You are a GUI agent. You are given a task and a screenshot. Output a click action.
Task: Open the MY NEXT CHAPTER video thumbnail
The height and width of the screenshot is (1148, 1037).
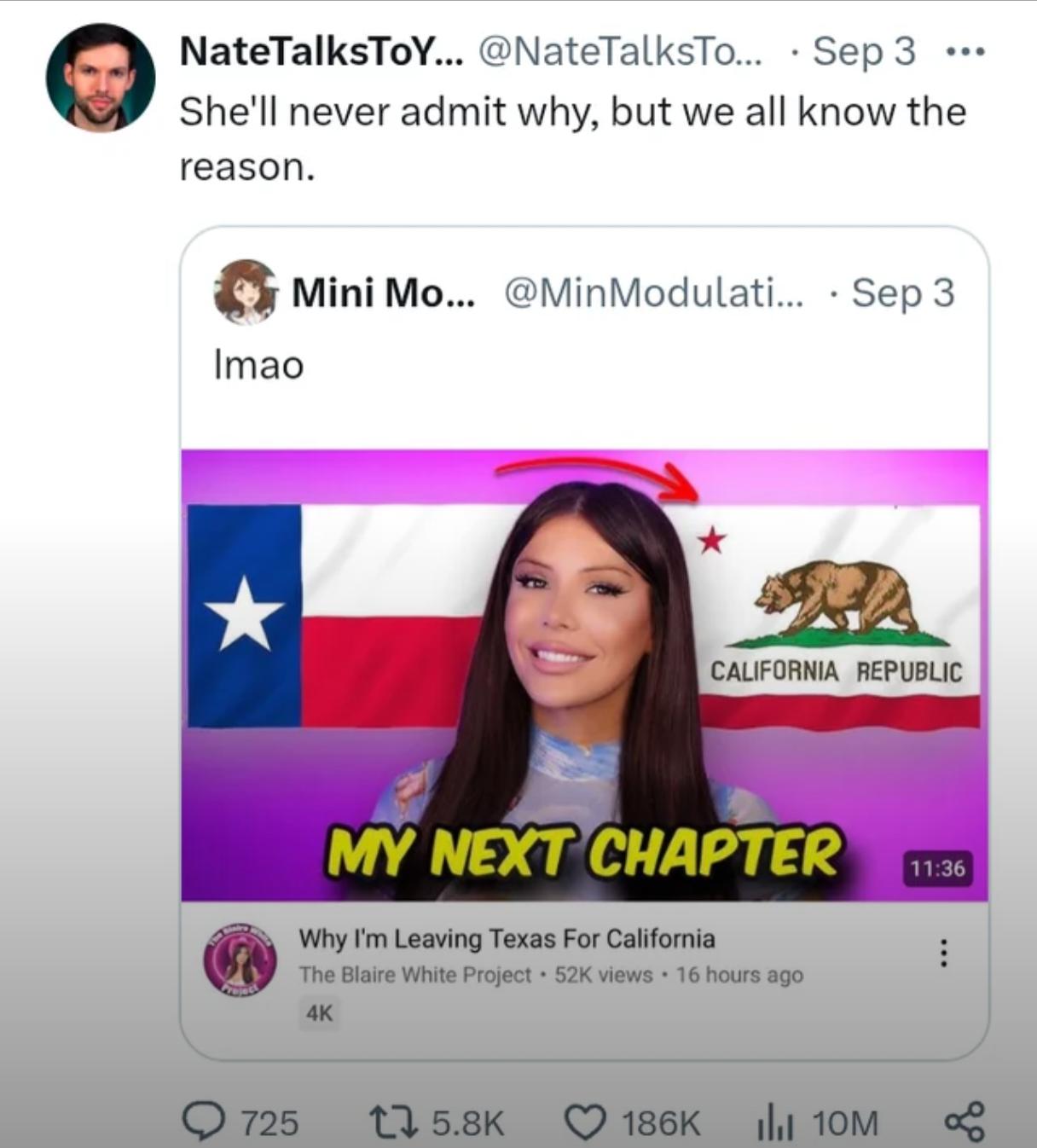[585, 675]
